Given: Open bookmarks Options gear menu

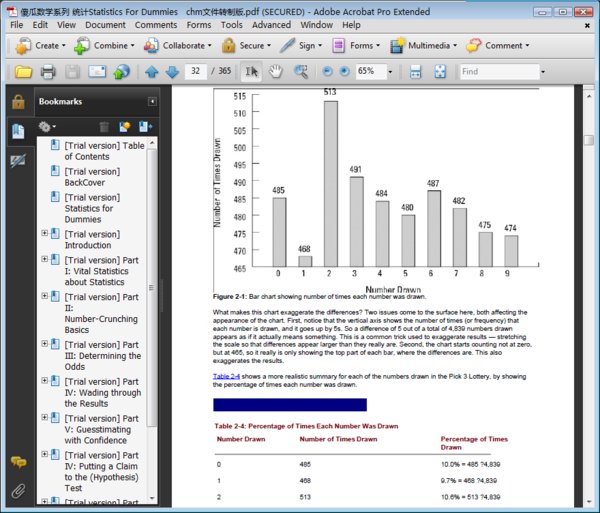Looking at the screenshot, I should pos(47,127).
